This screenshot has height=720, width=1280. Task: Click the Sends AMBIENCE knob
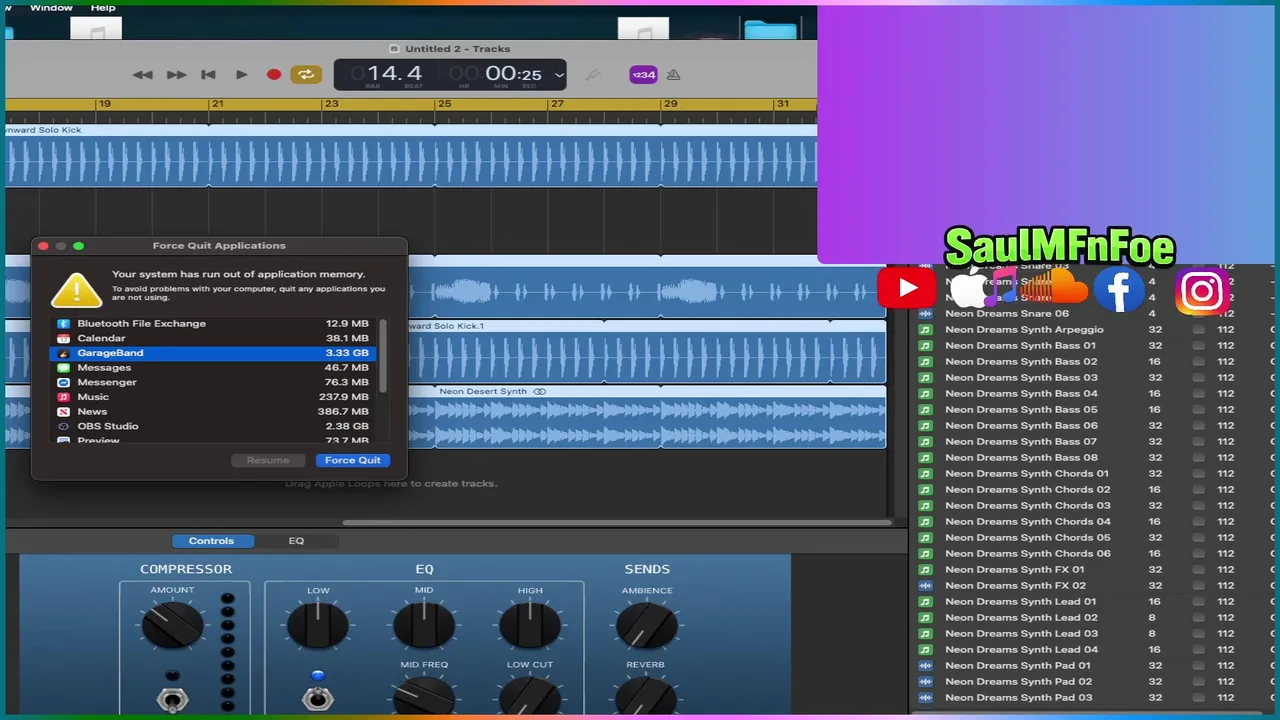[x=647, y=626]
